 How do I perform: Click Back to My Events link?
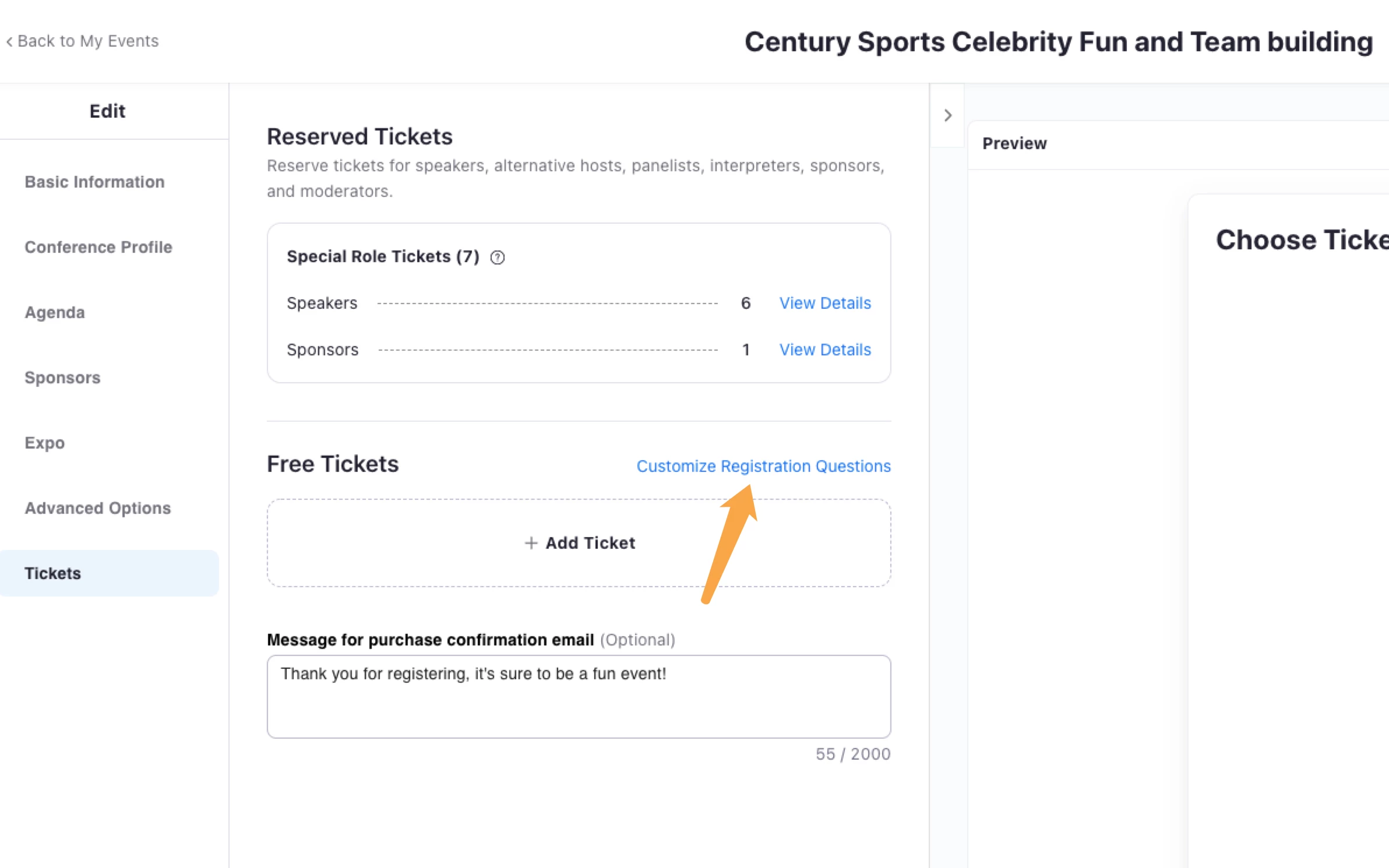tap(87, 41)
